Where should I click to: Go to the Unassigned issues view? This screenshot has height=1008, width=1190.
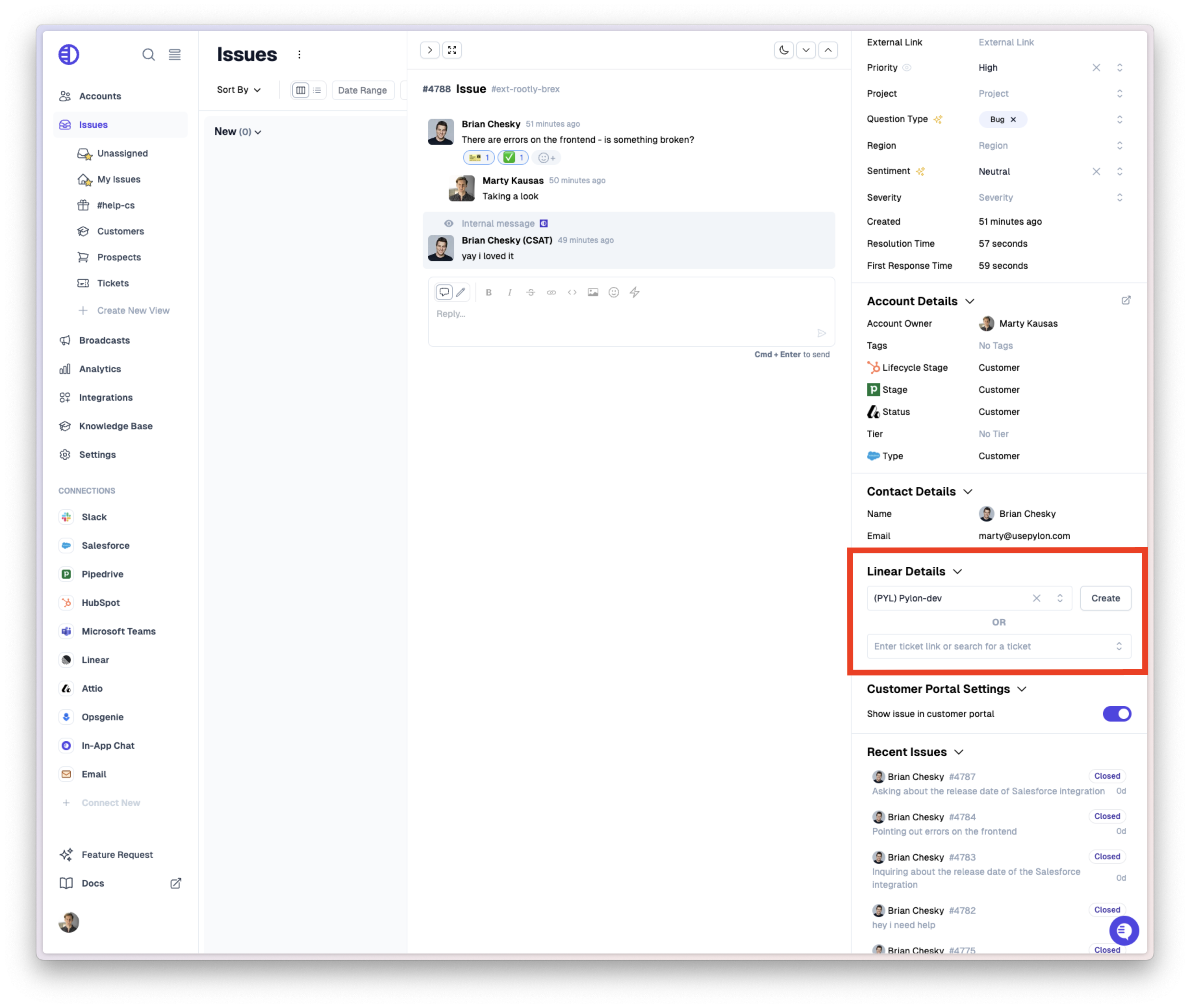tap(122, 154)
